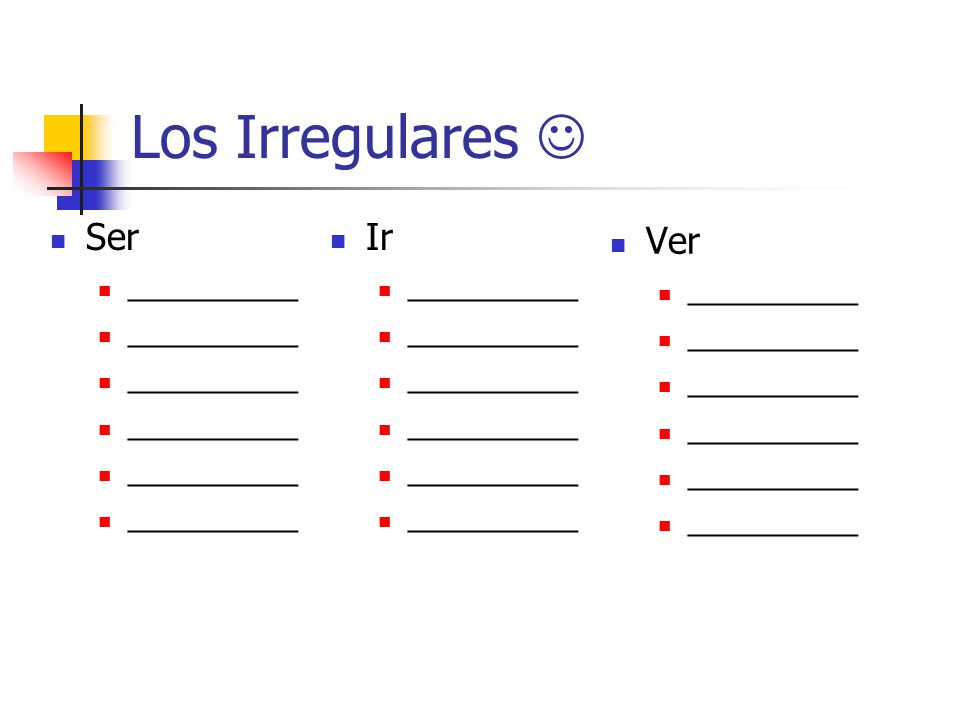Click the yellow square in title decoration

tap(62, 135)
